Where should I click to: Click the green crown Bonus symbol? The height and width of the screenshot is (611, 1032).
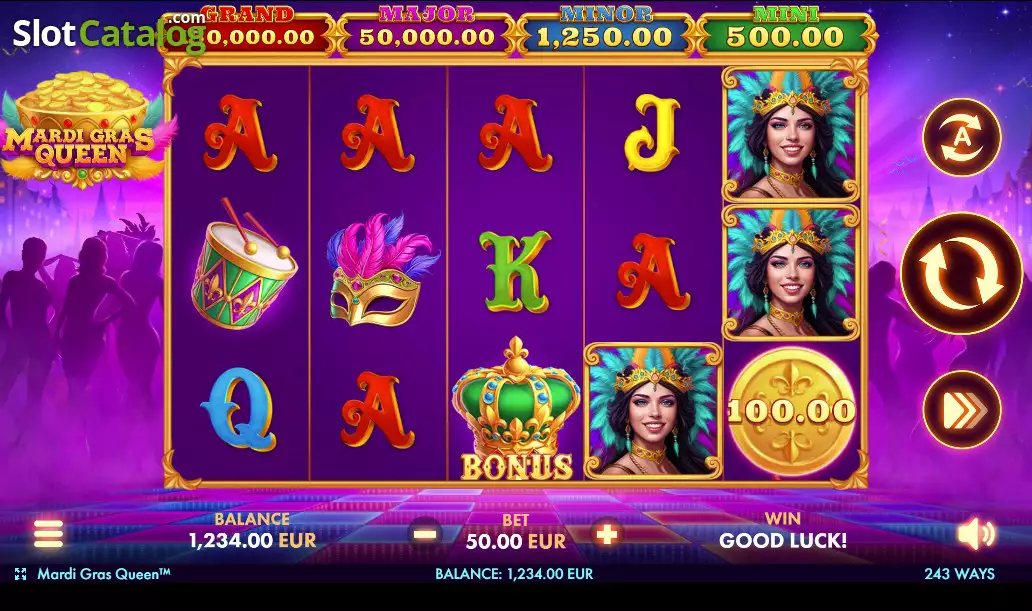tap(515, 410)
